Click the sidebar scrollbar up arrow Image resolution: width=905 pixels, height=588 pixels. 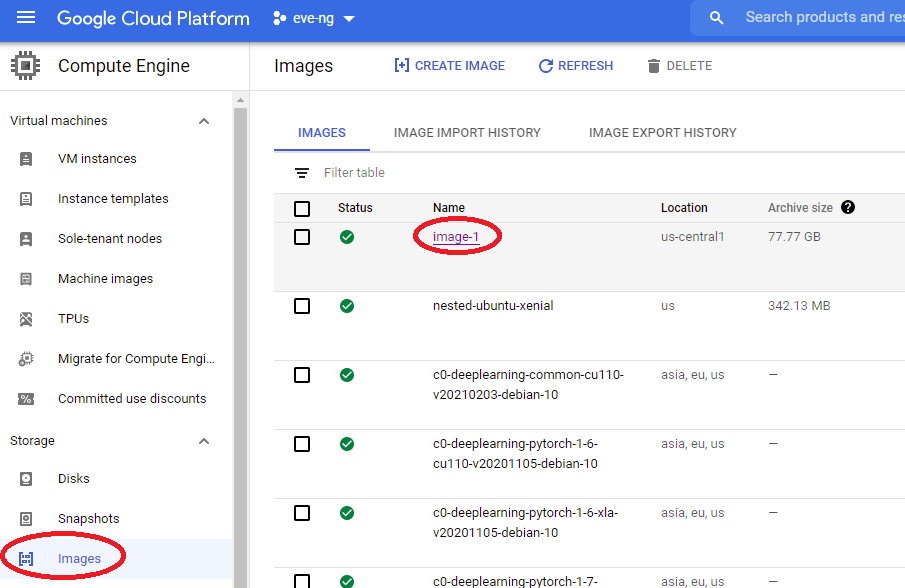[241, 101]
